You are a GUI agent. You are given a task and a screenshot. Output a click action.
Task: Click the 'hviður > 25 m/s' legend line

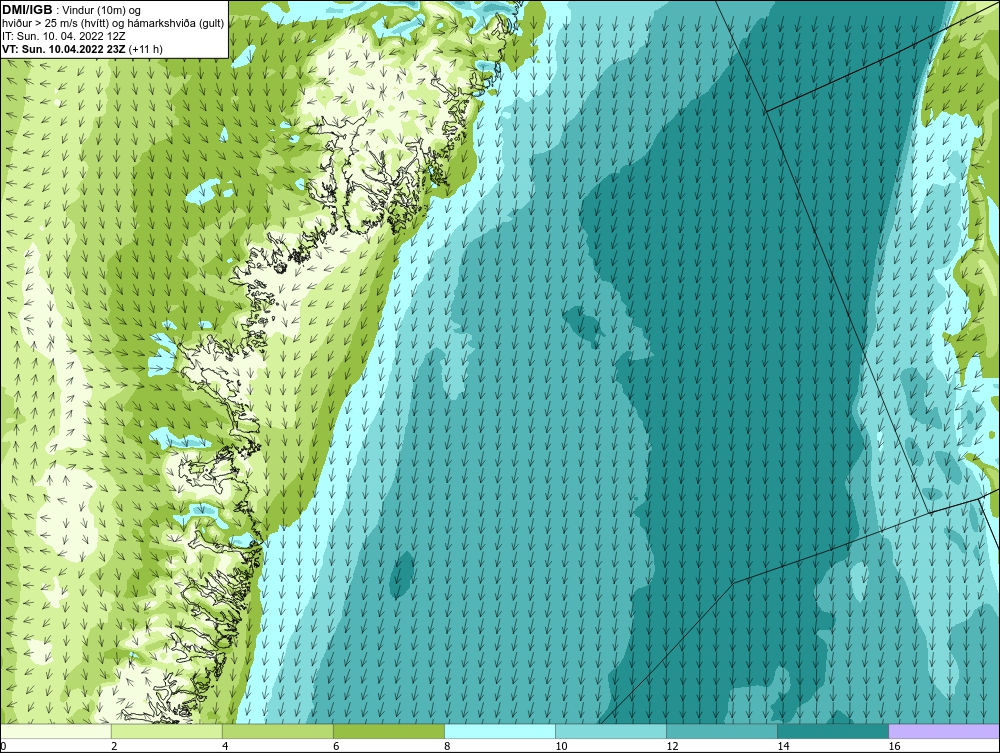113,24
